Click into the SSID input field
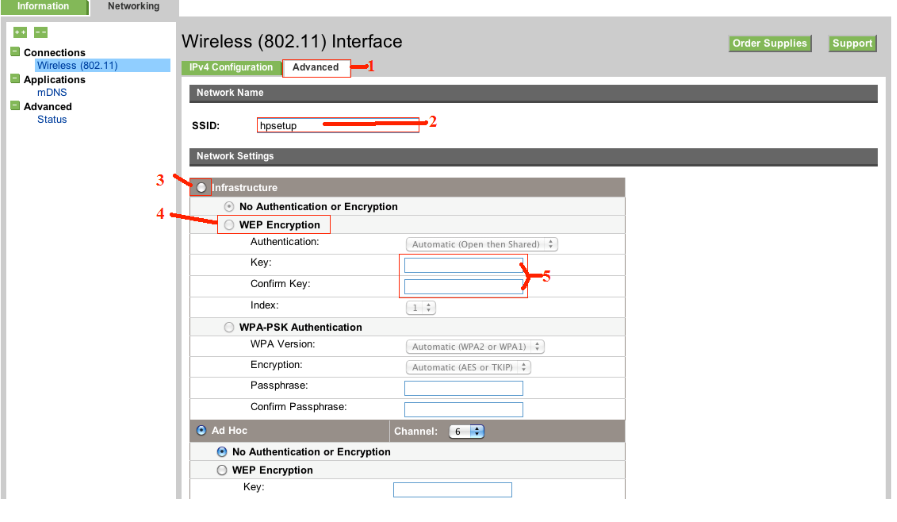 pyautogui.click(x=338, y=125)
